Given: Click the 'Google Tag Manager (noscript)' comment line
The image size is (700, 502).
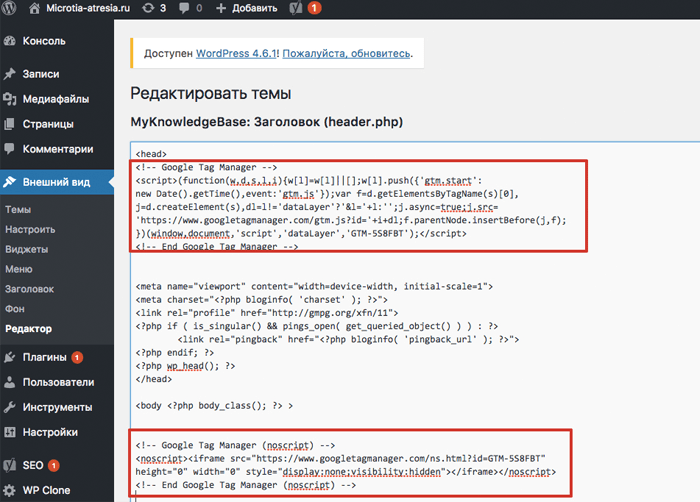Looking at the screenshot, I should (235, 445).
